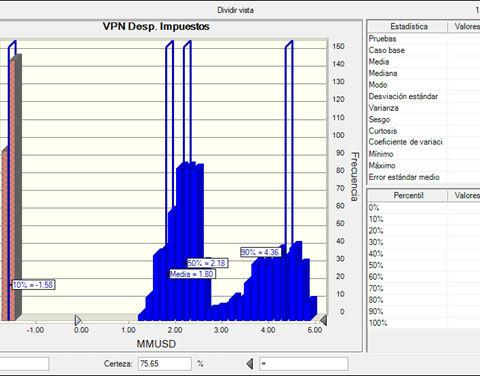Select the 10% = -1.58 marker label
480x376 pixels.
point(33,285)
